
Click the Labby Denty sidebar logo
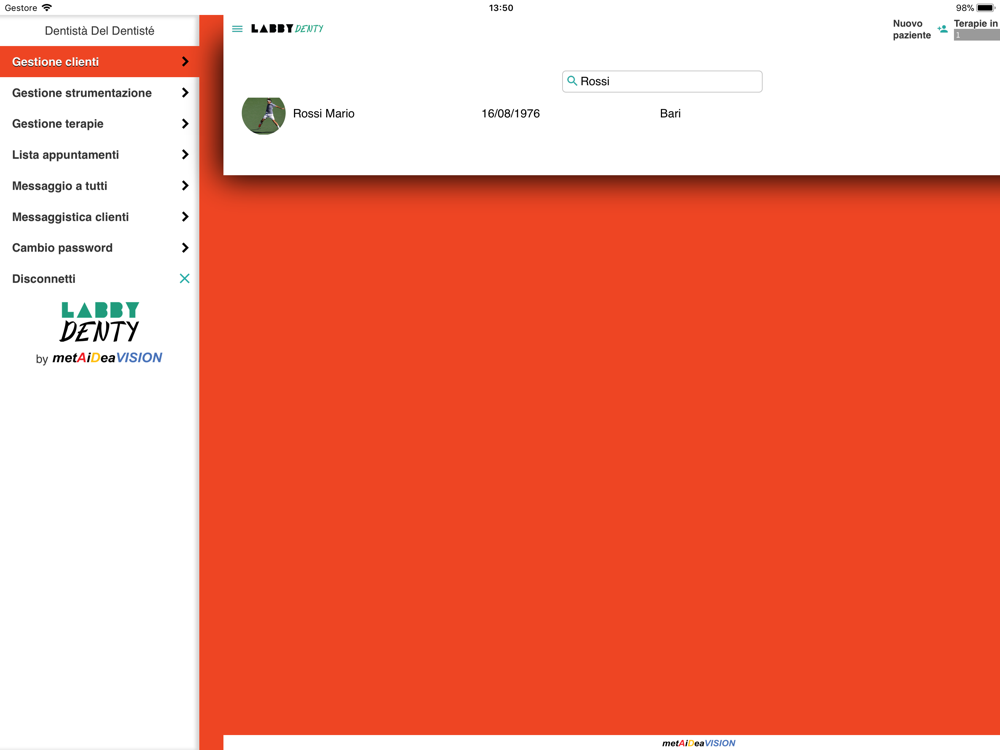[x=99, y=322]
